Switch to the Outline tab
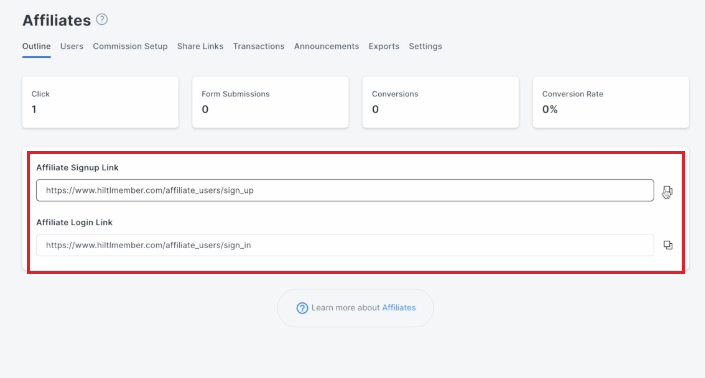Viewport: 705px width, 378px height. (x=36, y=46)
